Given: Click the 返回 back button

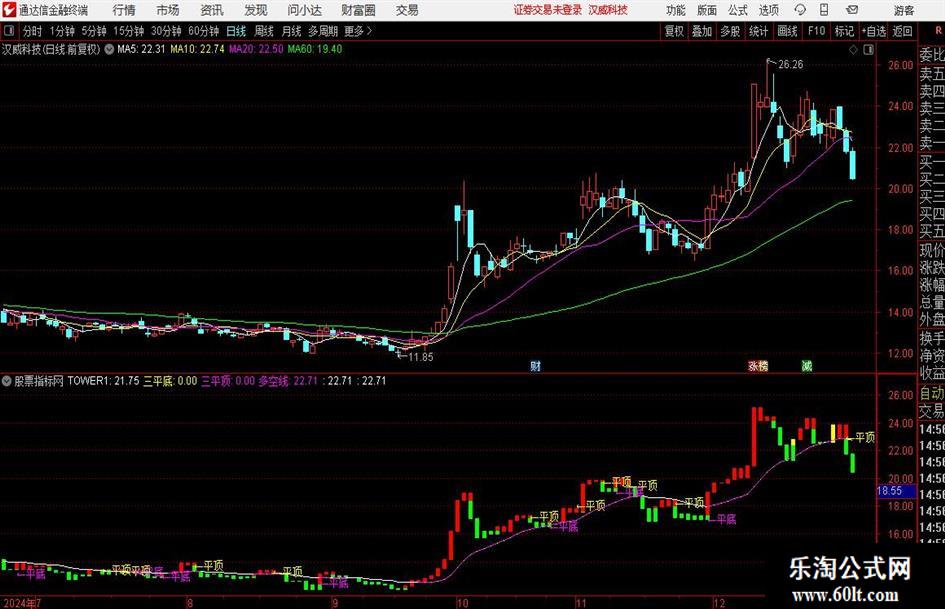Looking at the screenshot, I should tap(902, 31).
